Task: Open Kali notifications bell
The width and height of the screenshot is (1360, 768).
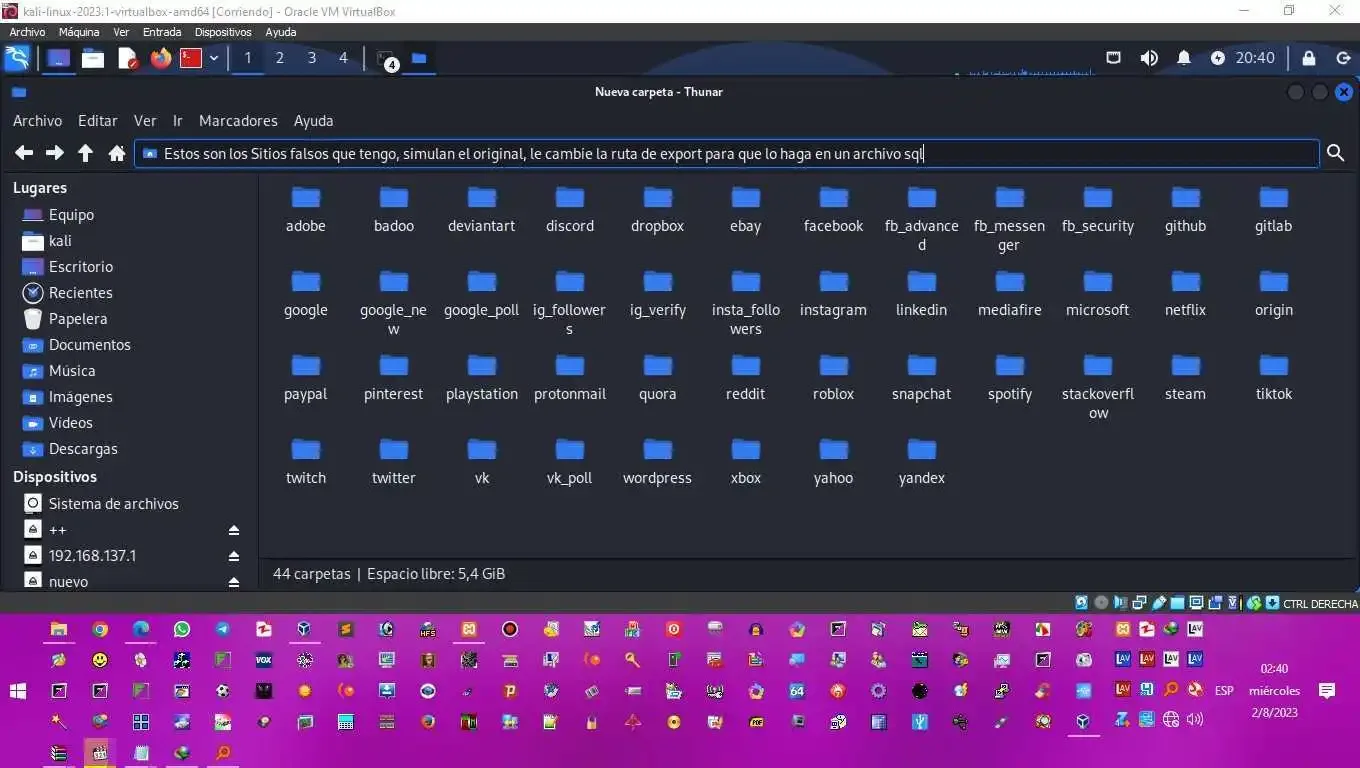Action: 1184,58
